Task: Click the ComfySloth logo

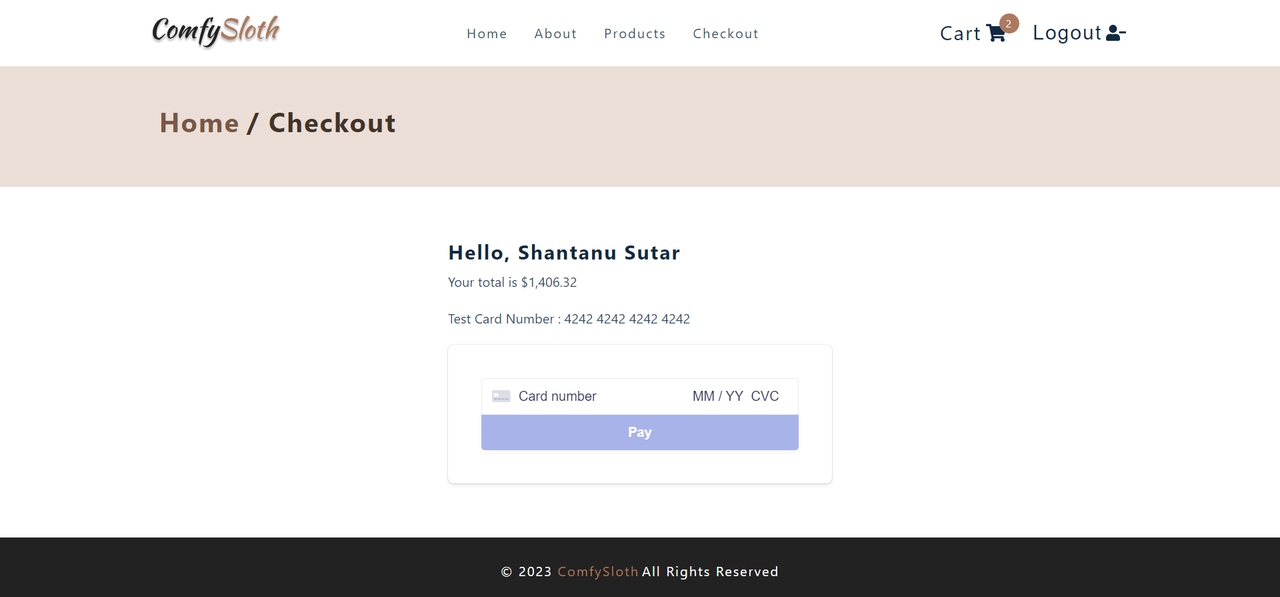Action: pyautogui.click(x=216, y=31)
